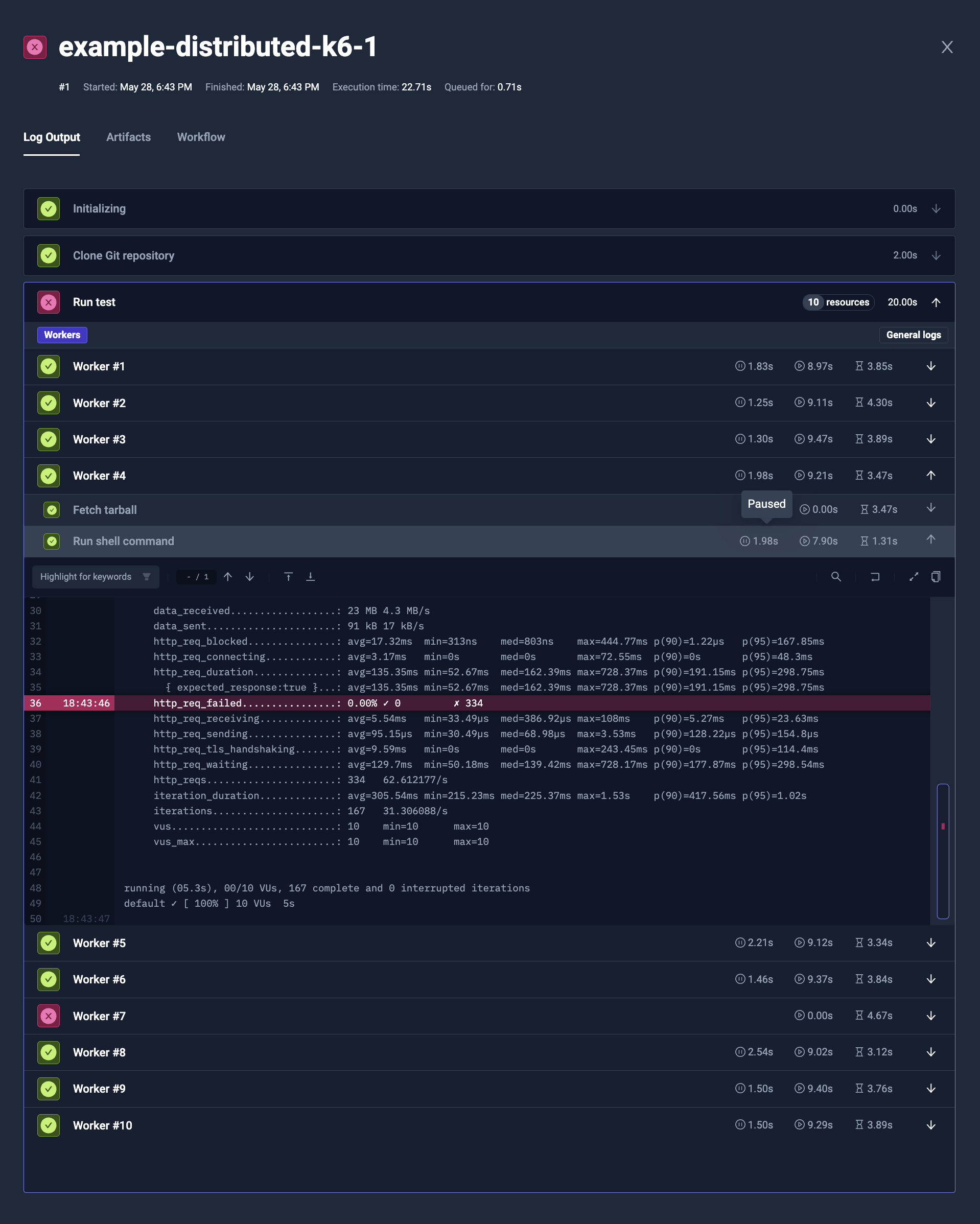Collapse Worker #4 step details
The width and height of the screenshot is (980, 1224).
[930, 475]
